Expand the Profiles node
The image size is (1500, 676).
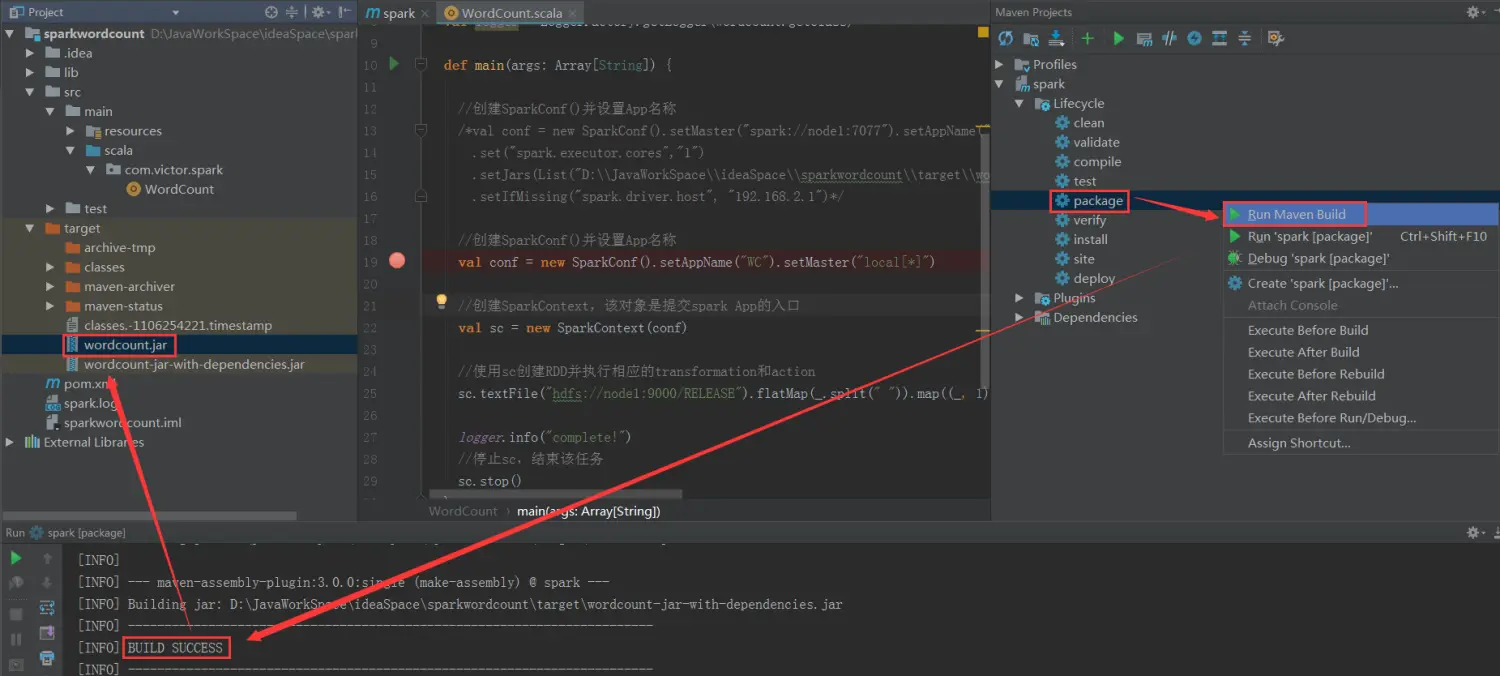point(1000,65)
